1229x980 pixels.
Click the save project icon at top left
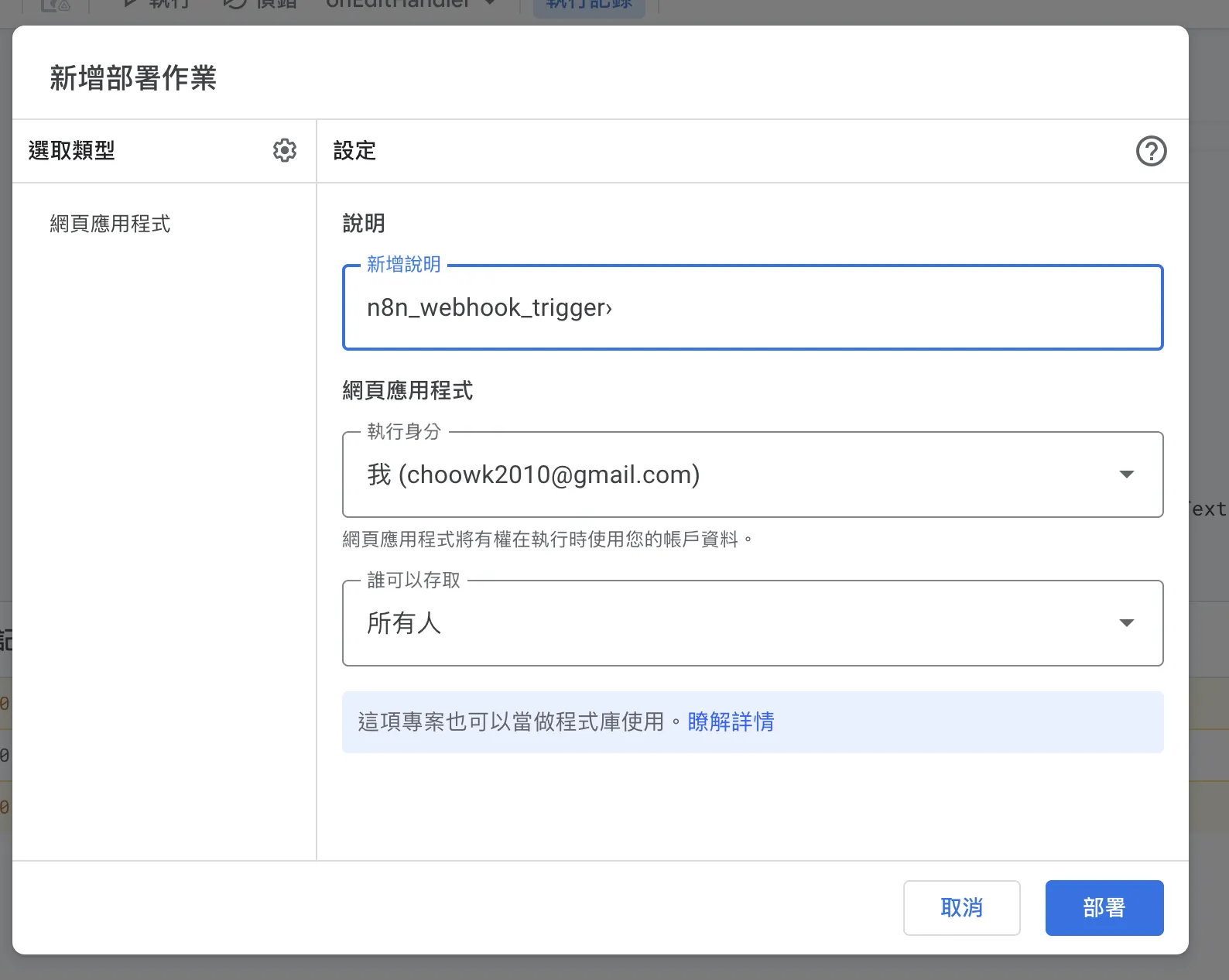[x=55, y=5]
